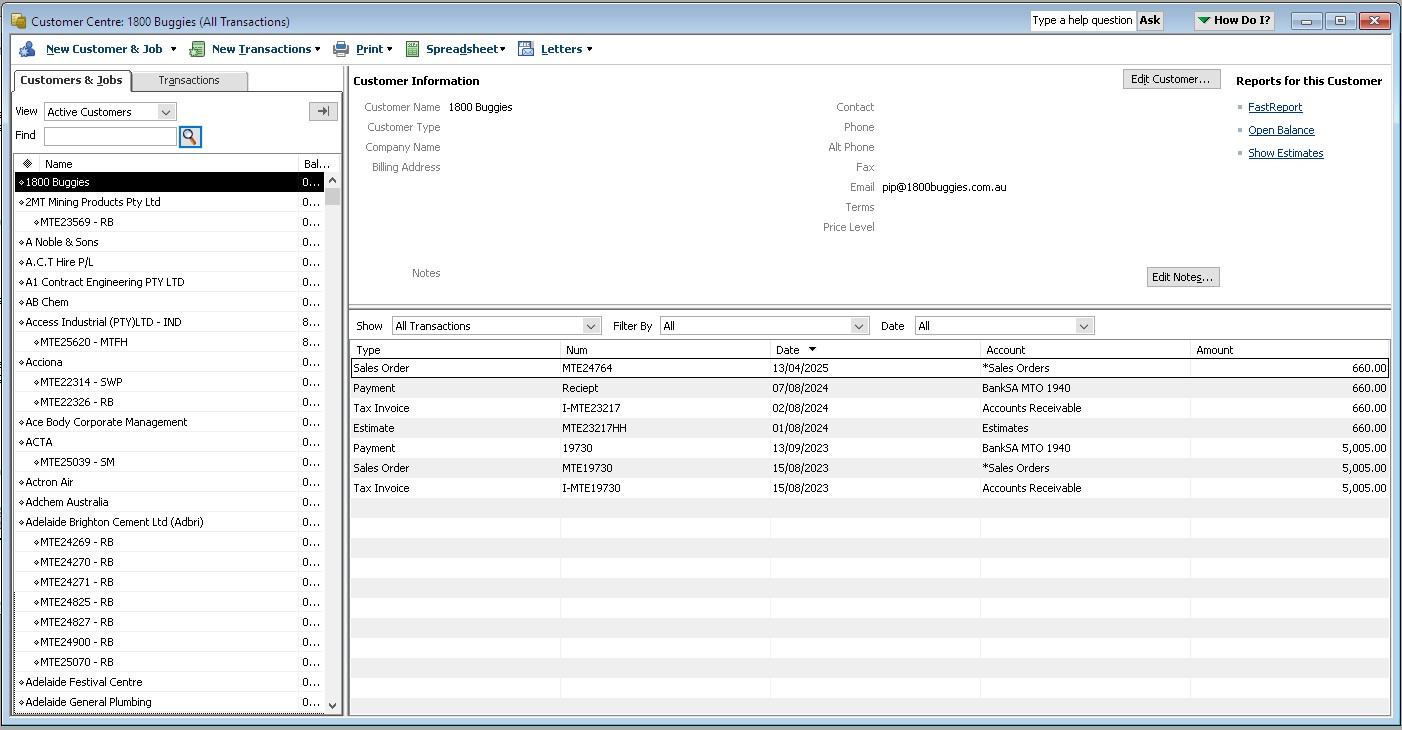Open the Spreadsheet menu
Screen dimensions: 1402x730
(466, 49)
